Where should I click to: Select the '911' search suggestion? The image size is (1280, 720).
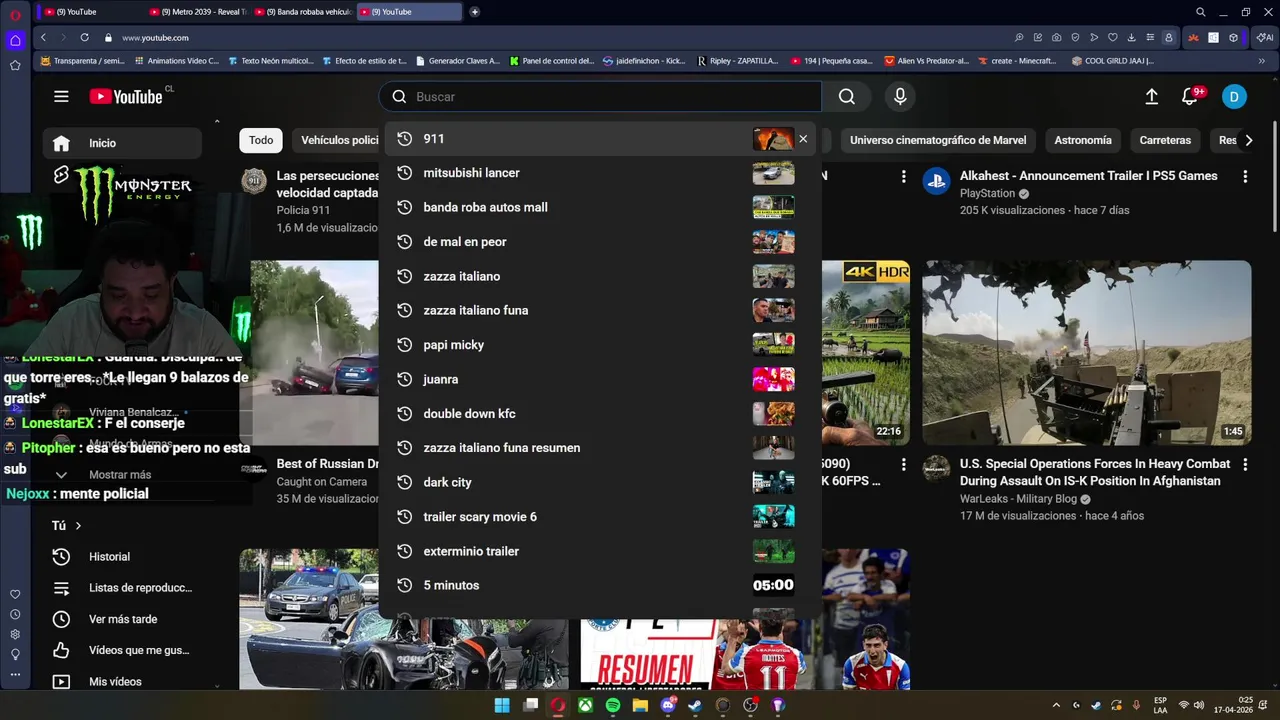[600, 139]
